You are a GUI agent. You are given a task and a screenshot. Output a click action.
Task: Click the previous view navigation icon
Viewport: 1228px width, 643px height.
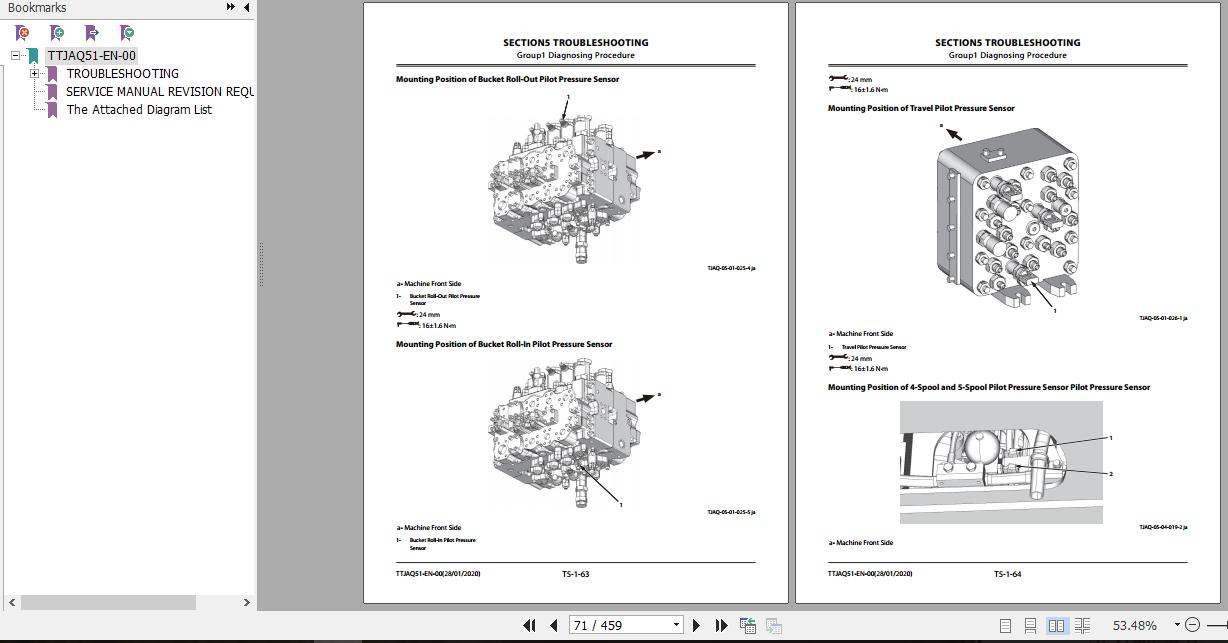click(x=747, y=625)
